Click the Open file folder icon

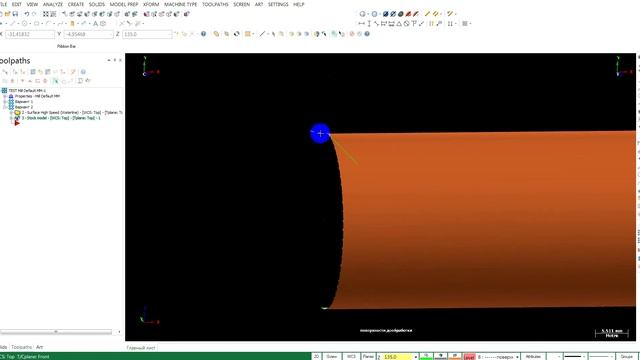point(8,14)
